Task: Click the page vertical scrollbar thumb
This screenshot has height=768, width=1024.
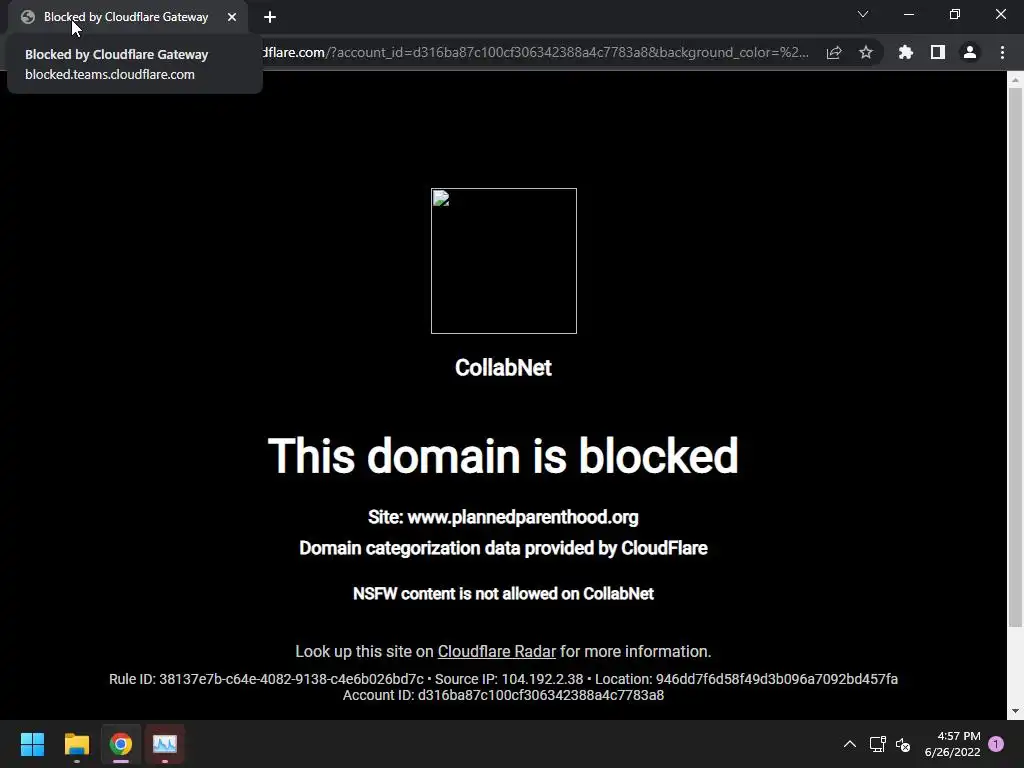Action: point(1015,357)
